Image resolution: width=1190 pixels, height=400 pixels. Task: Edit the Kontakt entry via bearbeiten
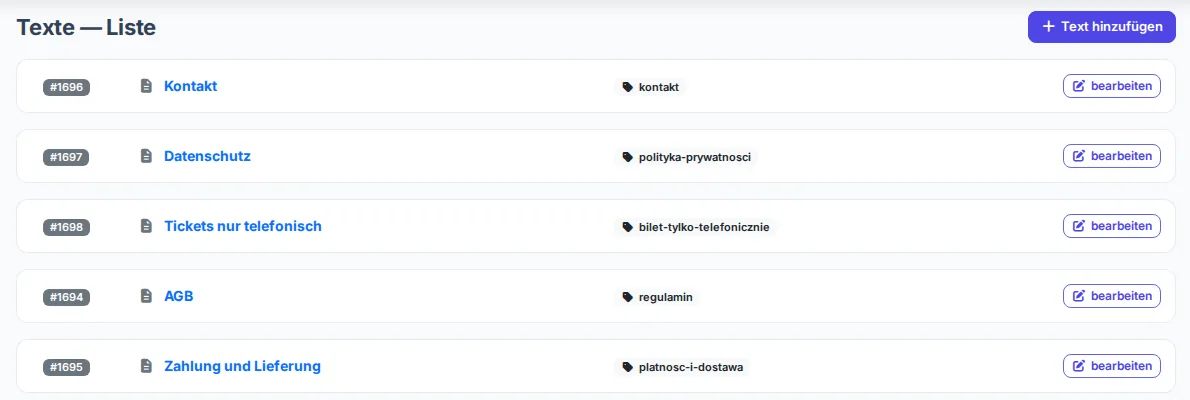(x=1111, y=87)
